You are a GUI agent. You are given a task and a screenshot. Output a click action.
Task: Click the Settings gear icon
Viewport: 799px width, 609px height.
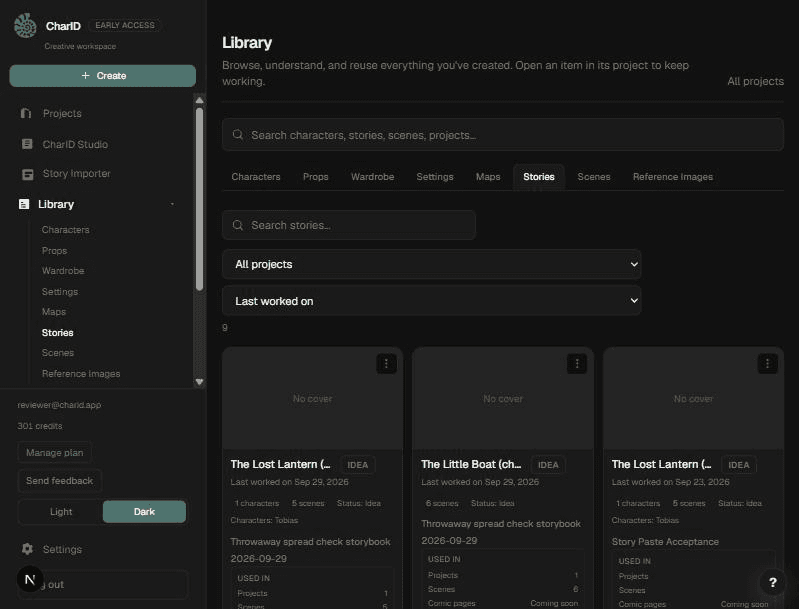click(x=28, y=549)
